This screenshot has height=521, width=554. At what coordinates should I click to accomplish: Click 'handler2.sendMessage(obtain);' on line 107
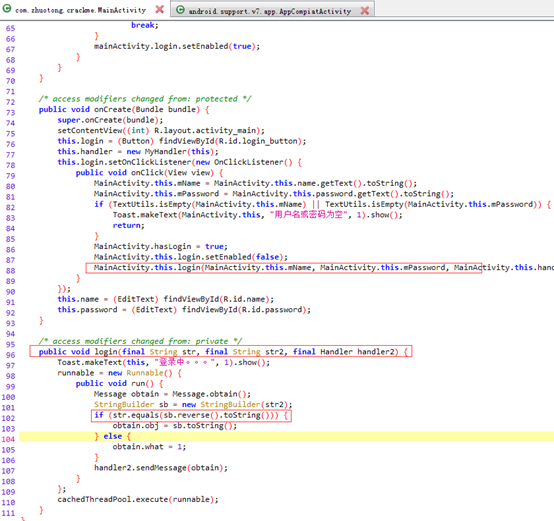click(161, 468)
